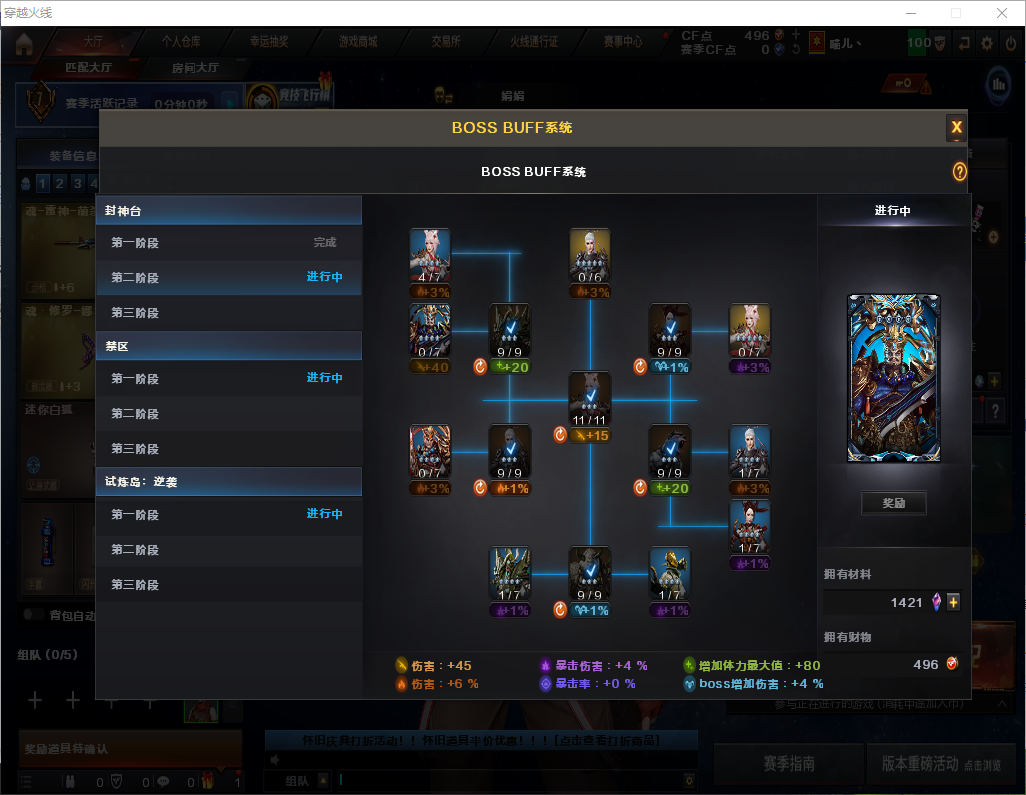Open the 游戏商城 top menu

pyautogui.click(x=358, y=41)
